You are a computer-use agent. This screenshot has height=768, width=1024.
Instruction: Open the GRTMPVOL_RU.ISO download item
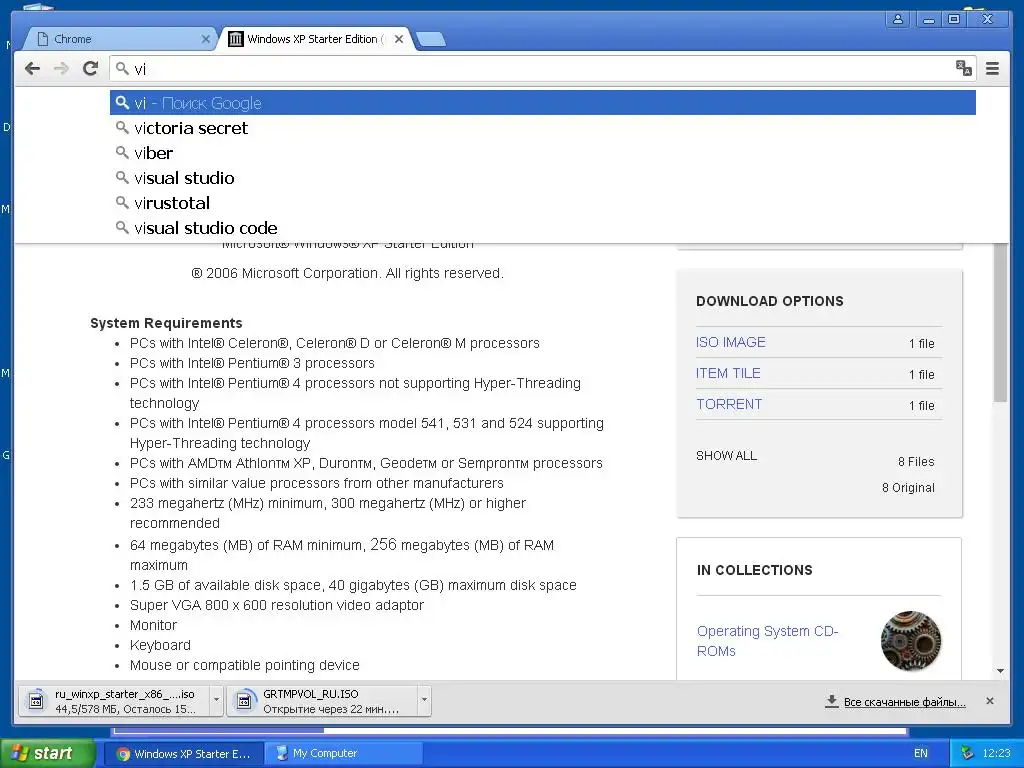(x=323, y=701)
